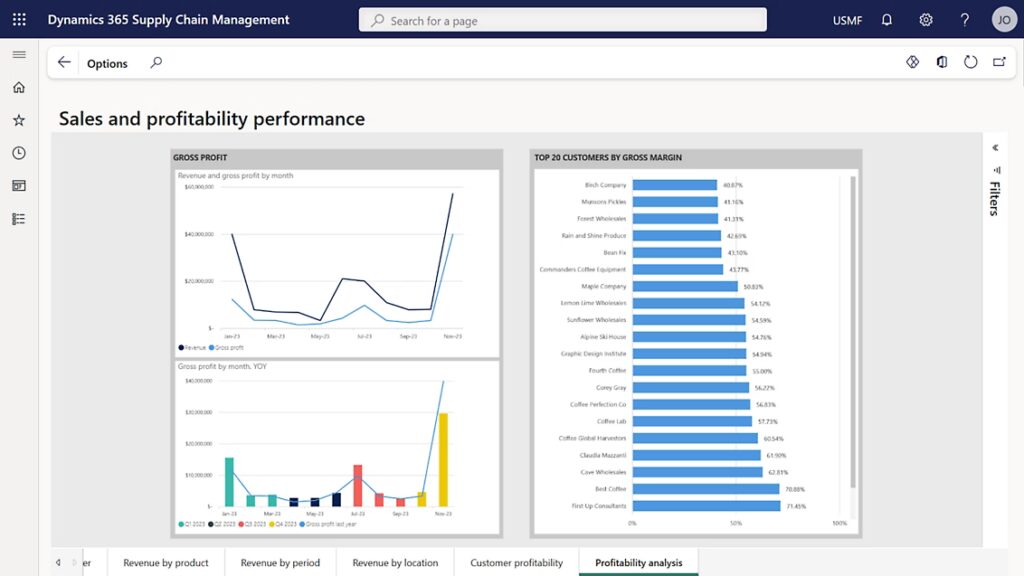Image resolution: width=1024 pixels, height=576 pixels.
Task: Open Workspaces icon in sidebar
Action: pos(19,186)
